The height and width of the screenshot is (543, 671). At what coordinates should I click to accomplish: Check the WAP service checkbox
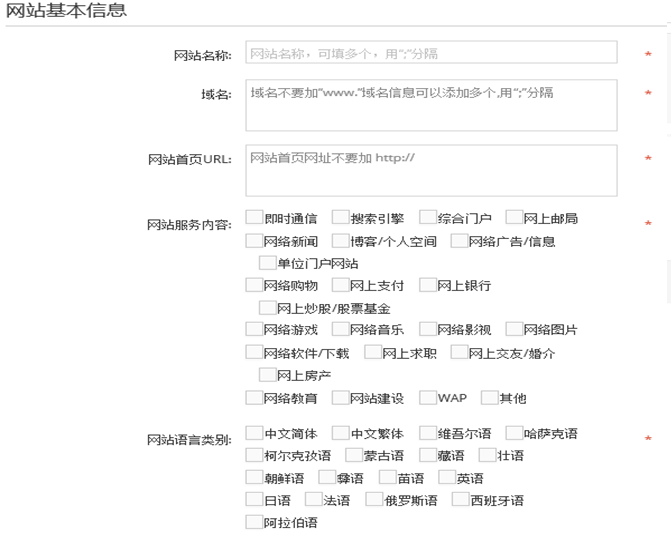click(428, 397)
